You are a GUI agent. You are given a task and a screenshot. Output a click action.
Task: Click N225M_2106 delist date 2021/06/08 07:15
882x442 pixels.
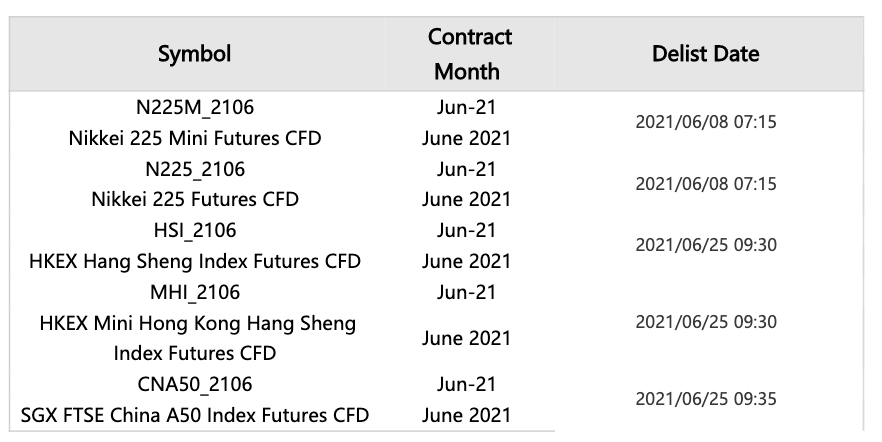tap(706, 121)
